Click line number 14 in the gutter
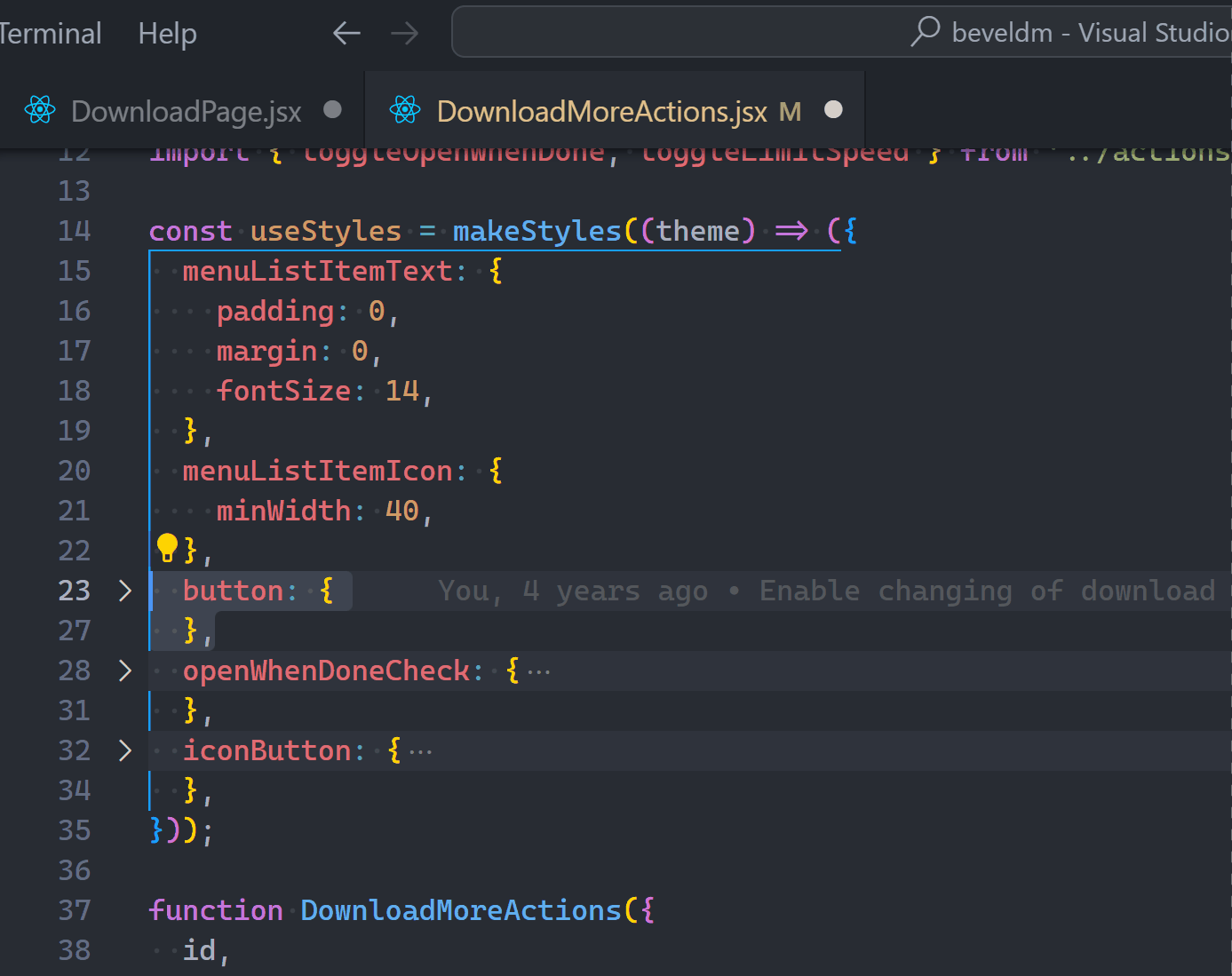This screenshot has width=1232, height=976. pos(75,232)
